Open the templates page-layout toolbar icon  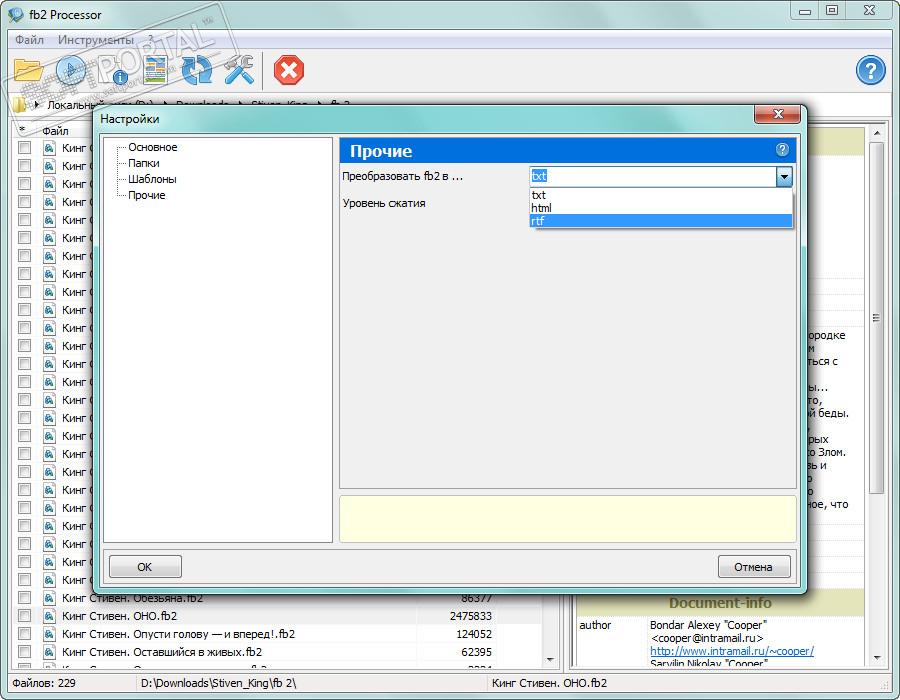pyautogui.click(x=155, y=70)
